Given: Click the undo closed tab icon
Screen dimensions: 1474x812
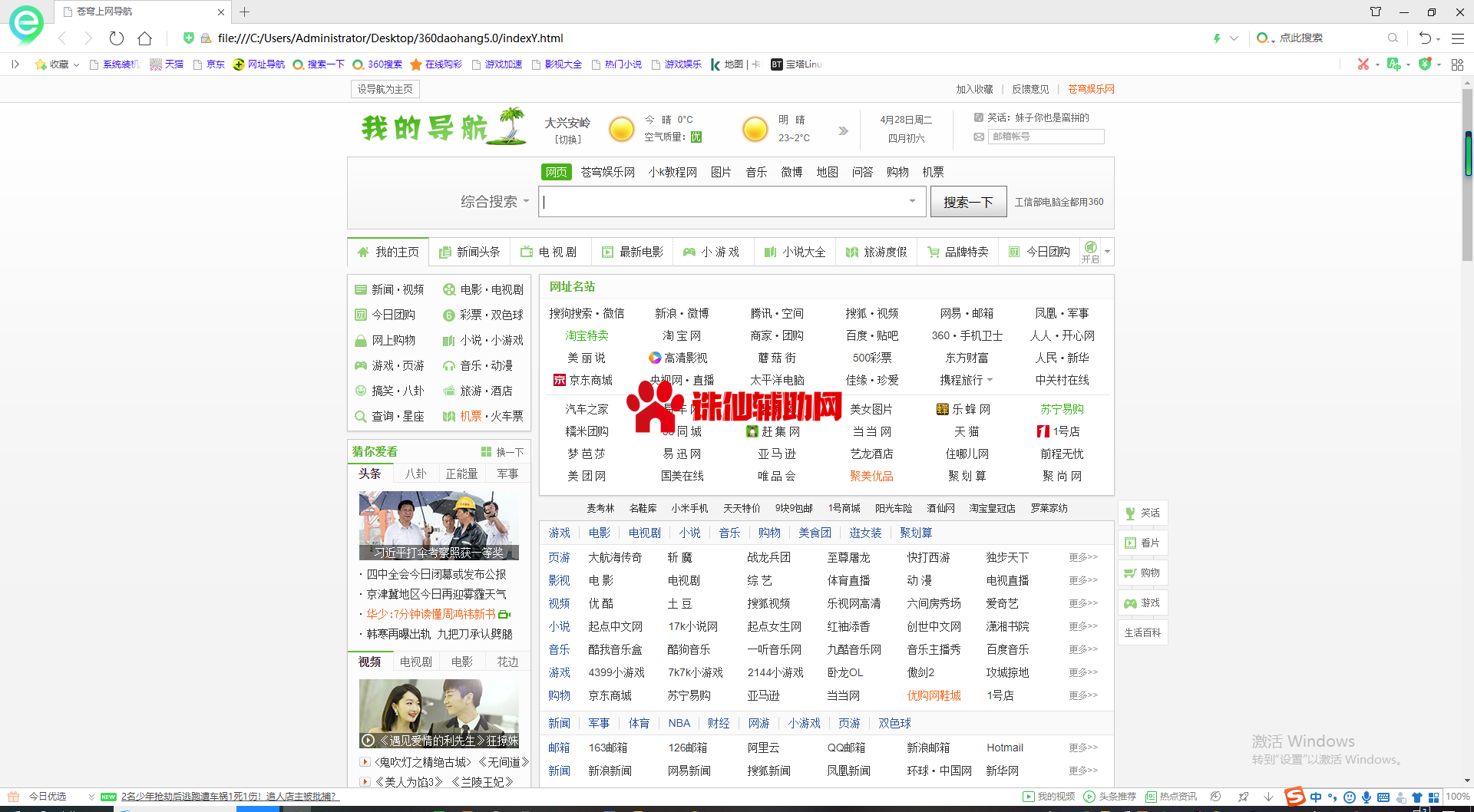Looking at the screenshot, I should pyautogui.click(x=1424, y=38).
